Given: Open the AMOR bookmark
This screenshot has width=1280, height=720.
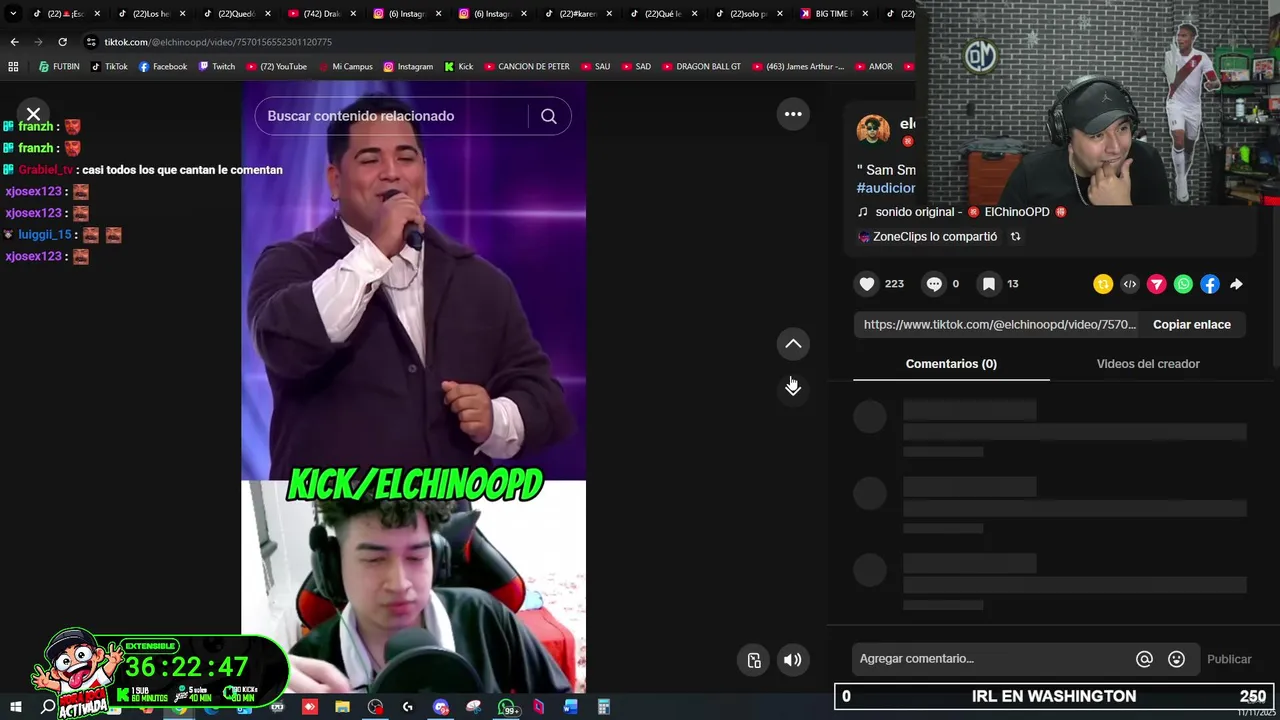Looking at the screenshot, I should (x=873, y=67).
